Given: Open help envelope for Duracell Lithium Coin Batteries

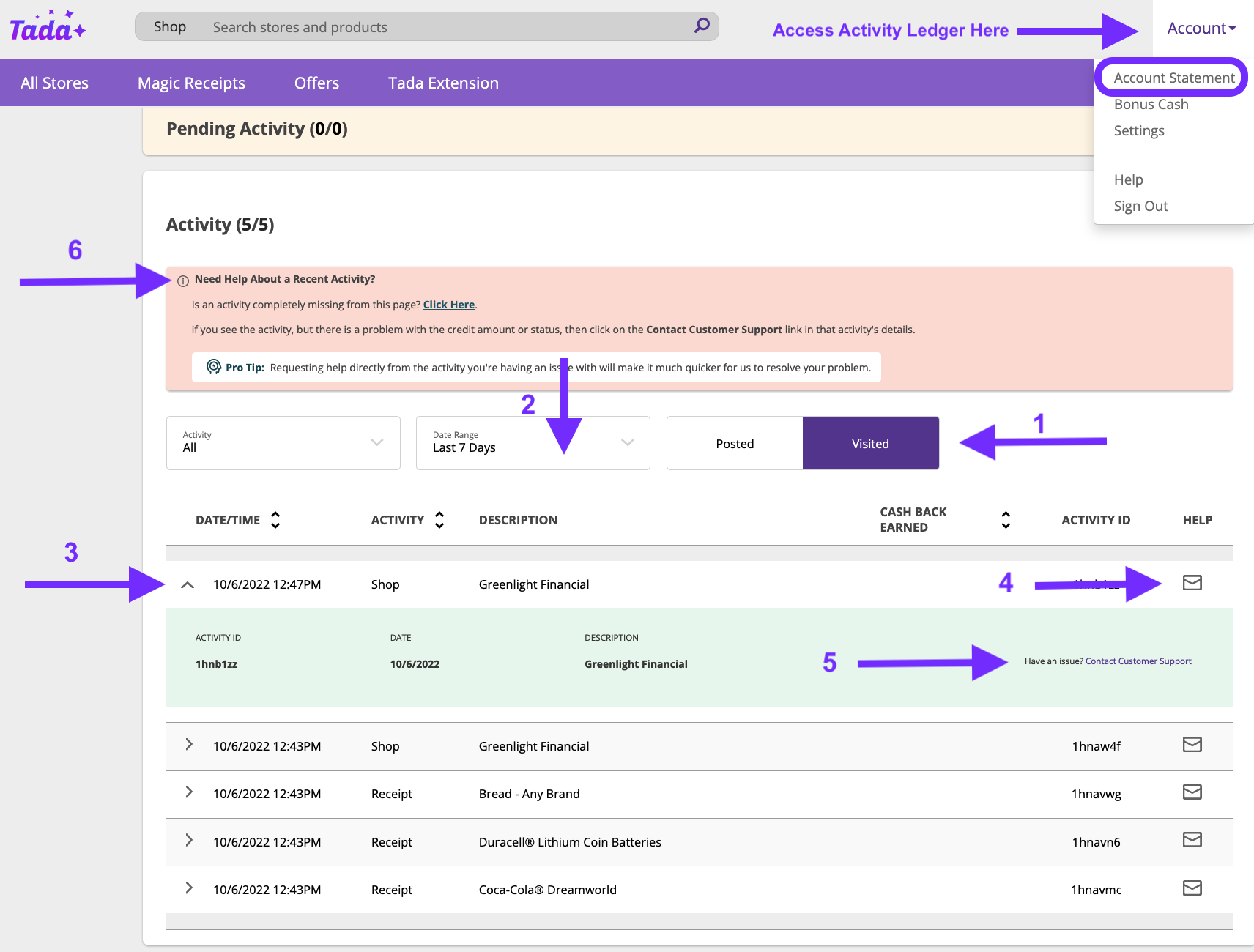Looking at the screenshot, I should 1192,840.
